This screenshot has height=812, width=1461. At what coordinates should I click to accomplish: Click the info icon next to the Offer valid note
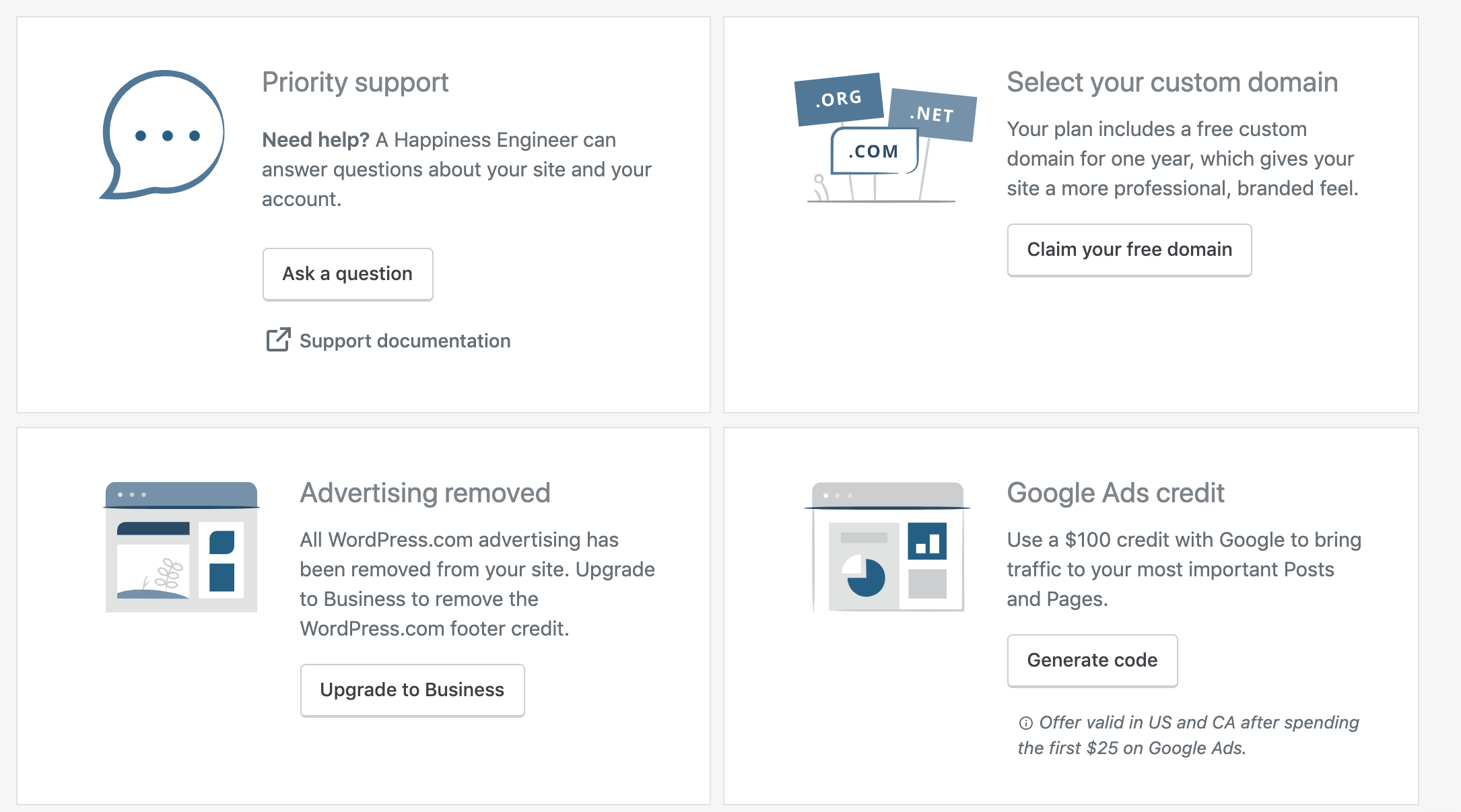click(1025, 723)
